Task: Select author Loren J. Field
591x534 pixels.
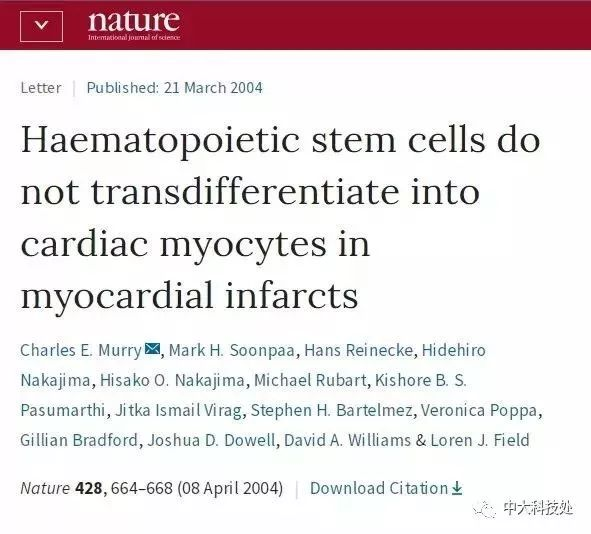Action: (x=480, y=440)
